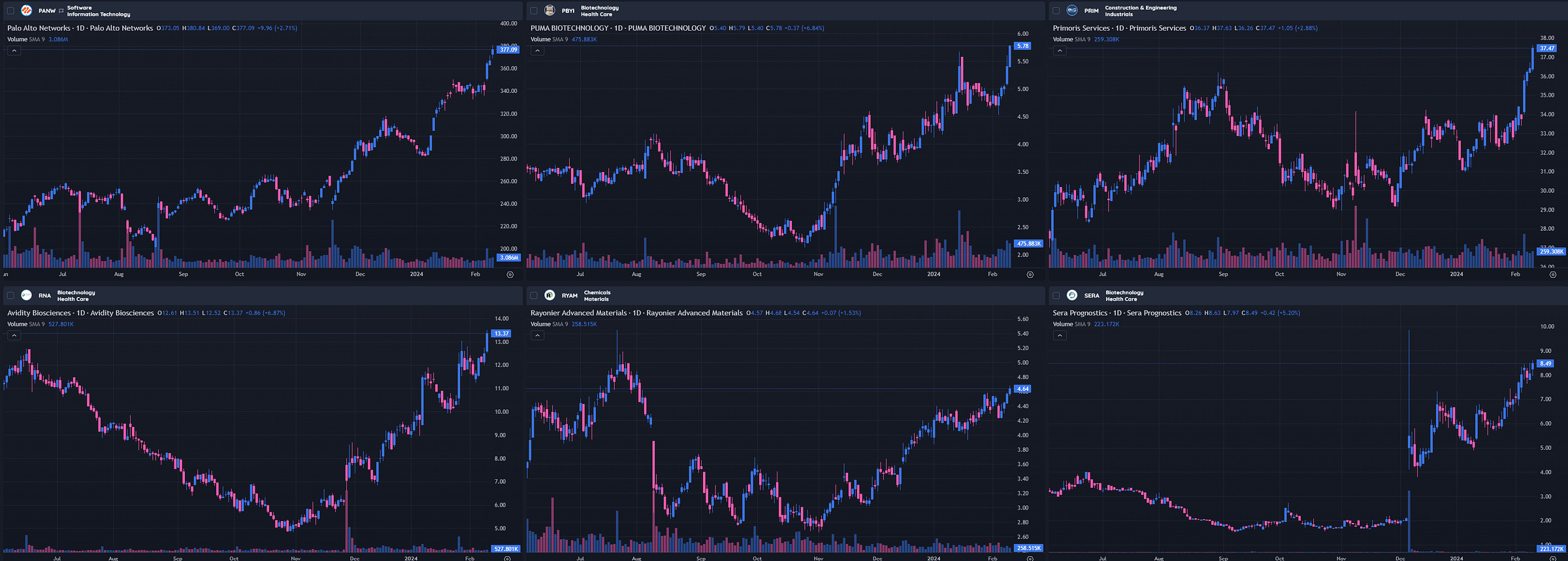Image resolution: width=1568 pixels, height=561 pixels.
Task: Open chart settings gear on PANW chart
Action: [x=510, y=275]
